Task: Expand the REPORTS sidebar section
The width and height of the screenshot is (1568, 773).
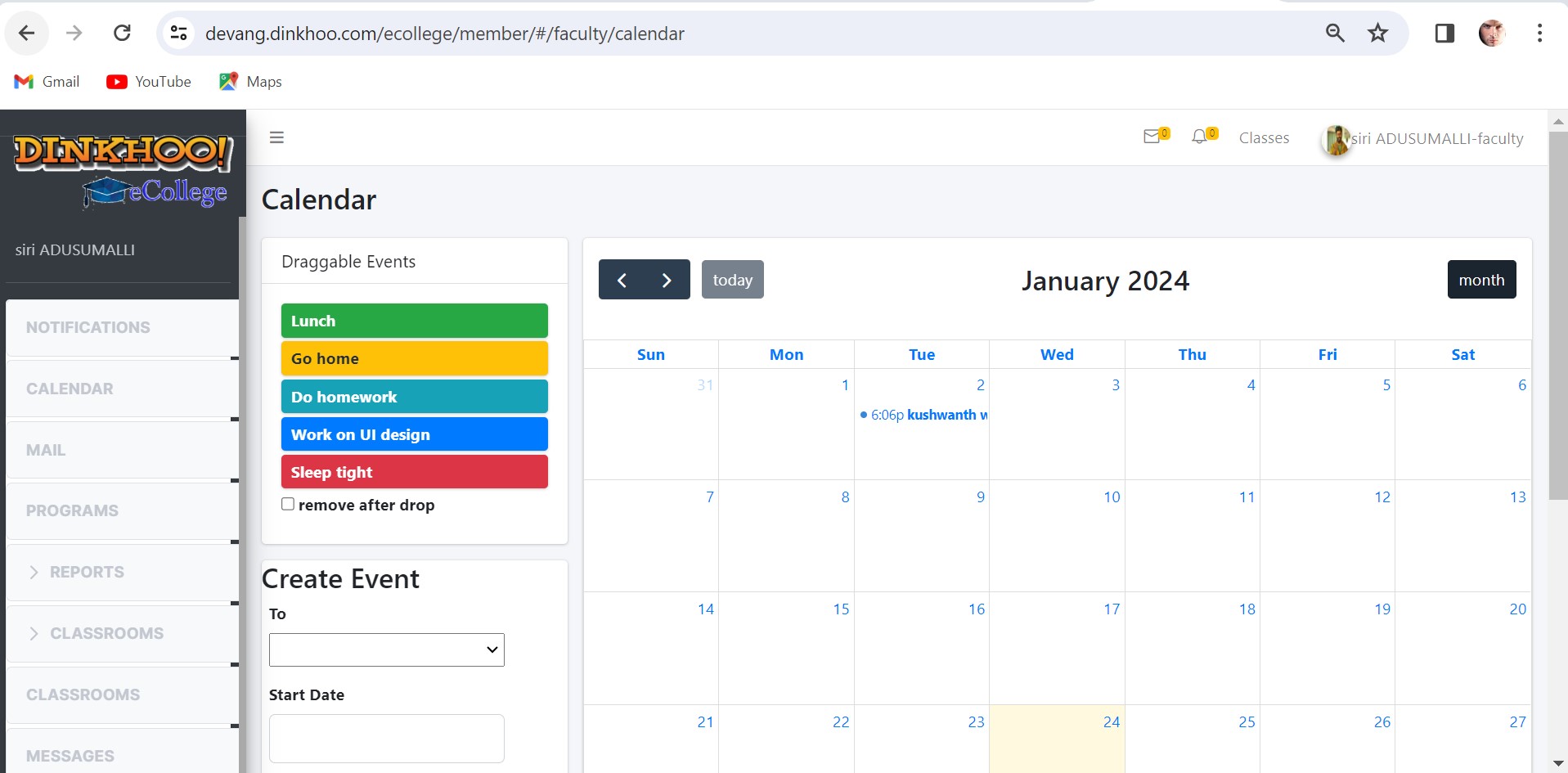Action: coord(123,572)
